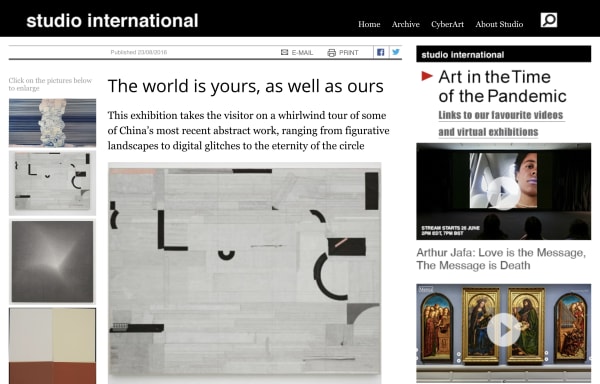Open About Studio page

click(x=499, y=24)
